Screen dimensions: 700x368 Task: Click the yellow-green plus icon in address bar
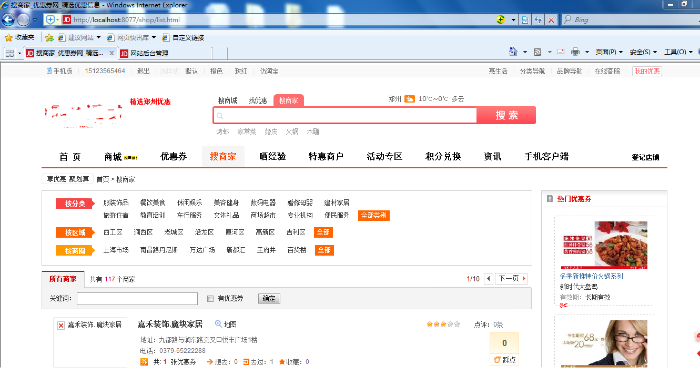(501, 20)
